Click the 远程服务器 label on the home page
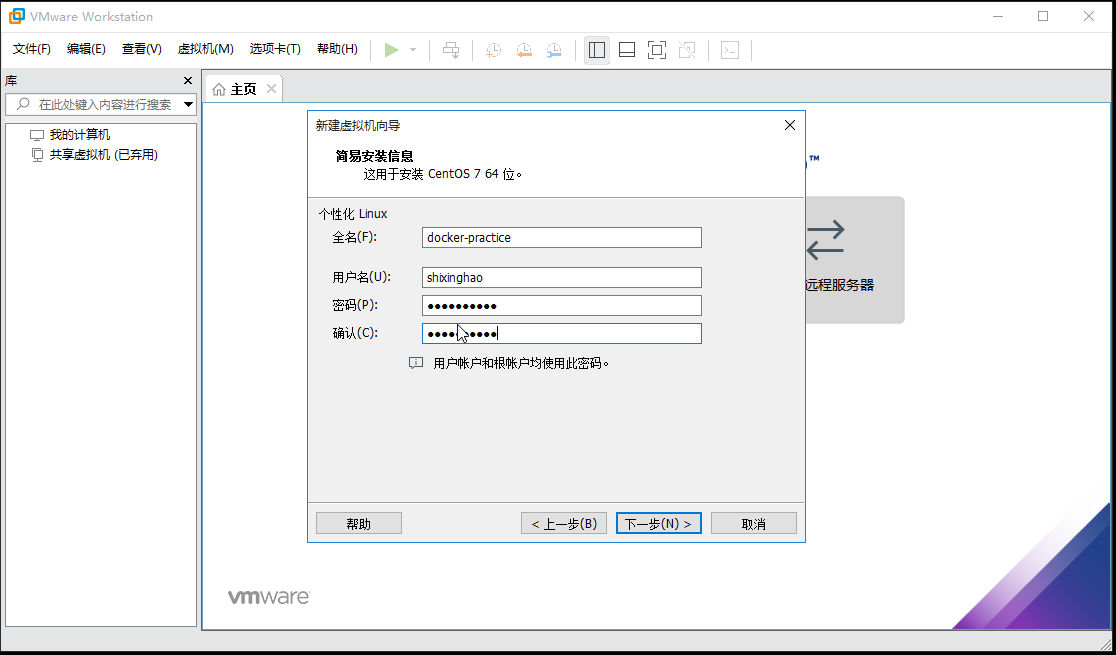This screenshot has height=655, width=1116. (840, 285)
